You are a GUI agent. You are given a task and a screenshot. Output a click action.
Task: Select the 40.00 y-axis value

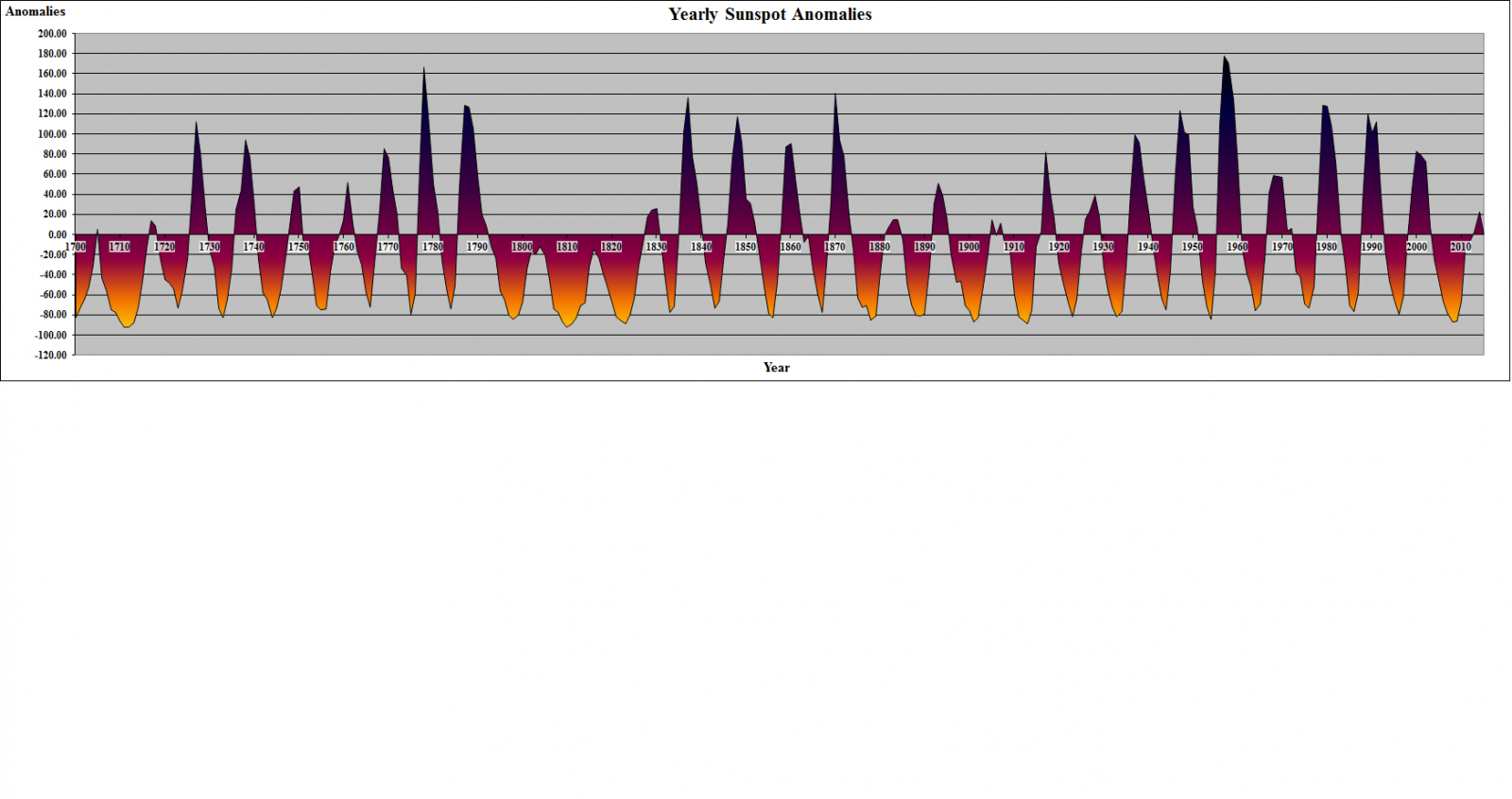click(x=55, y=194)
